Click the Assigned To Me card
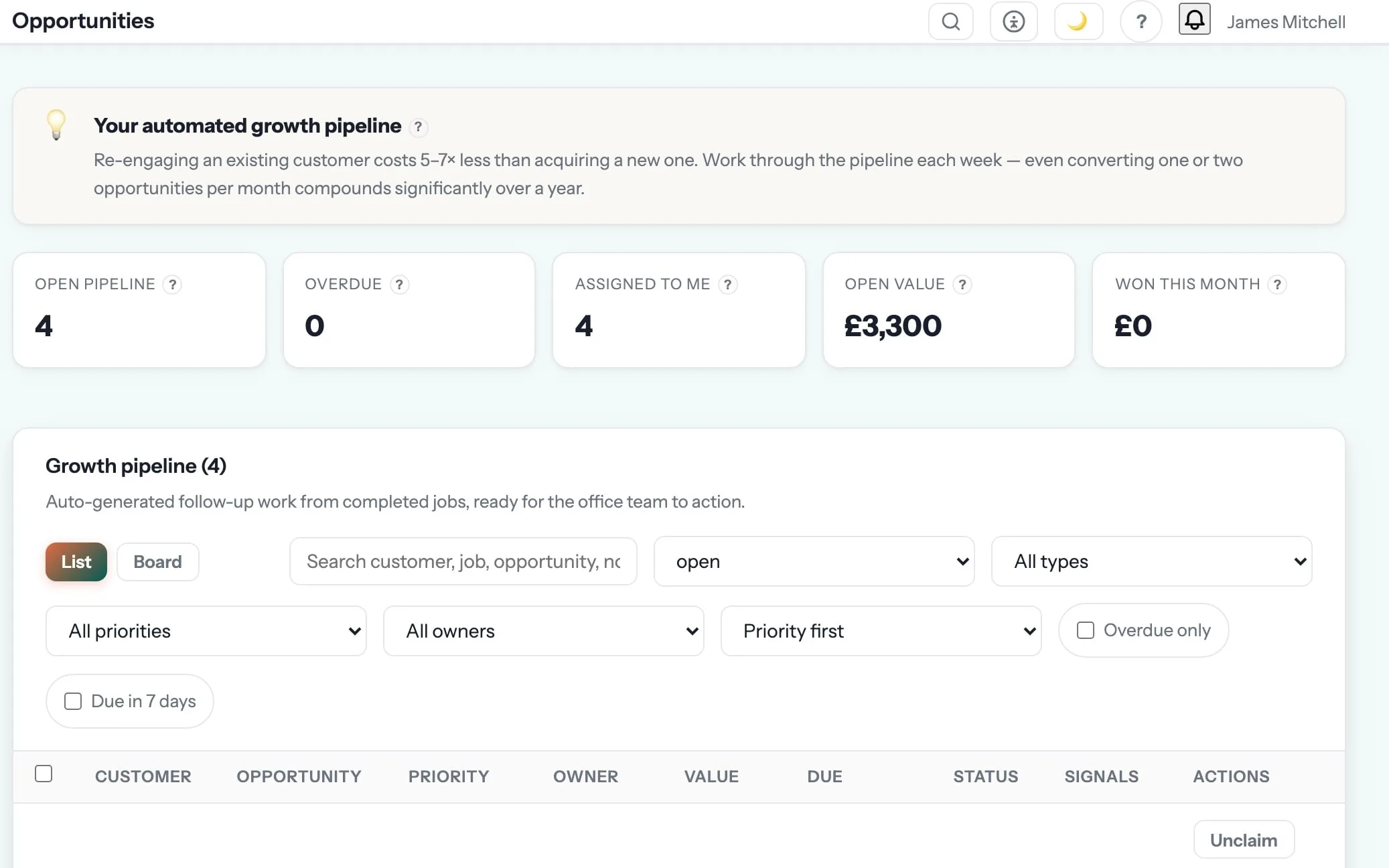Screen dimensions: 1389x868 coord(678,310)
